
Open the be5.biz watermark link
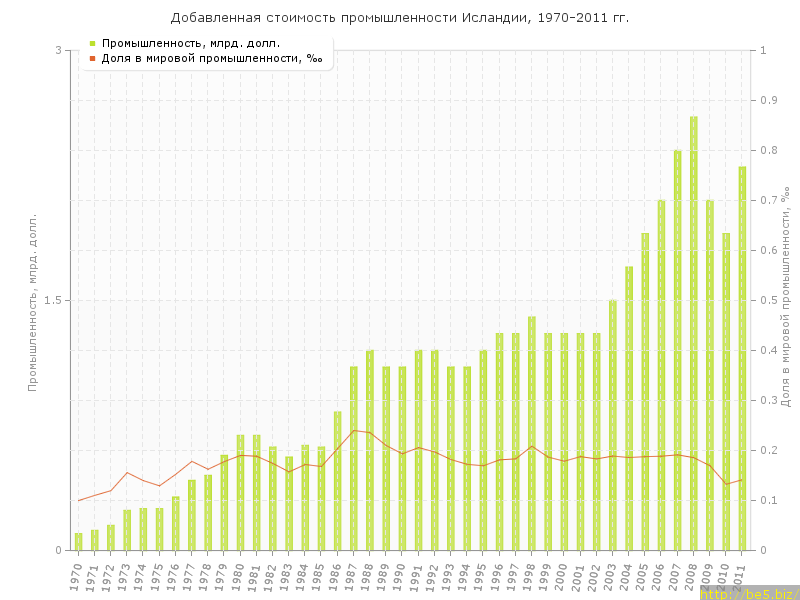748,593
